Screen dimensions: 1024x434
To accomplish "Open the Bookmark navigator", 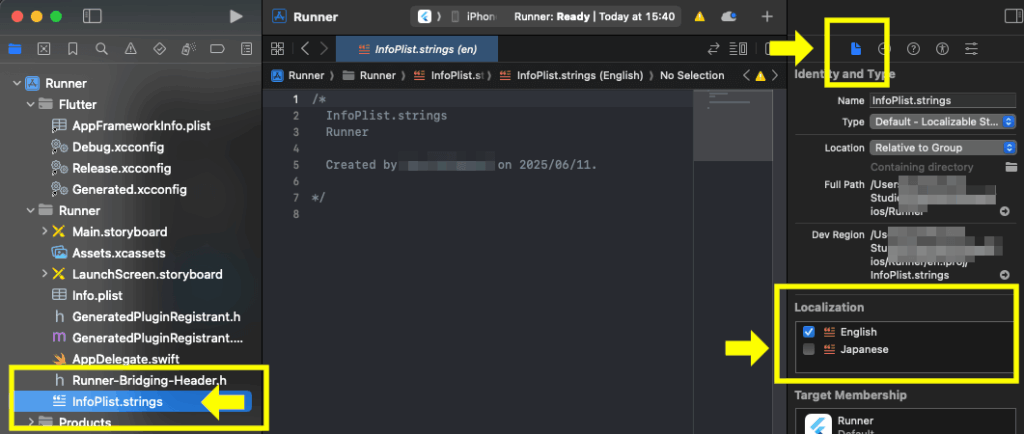I will coord(72,49).
